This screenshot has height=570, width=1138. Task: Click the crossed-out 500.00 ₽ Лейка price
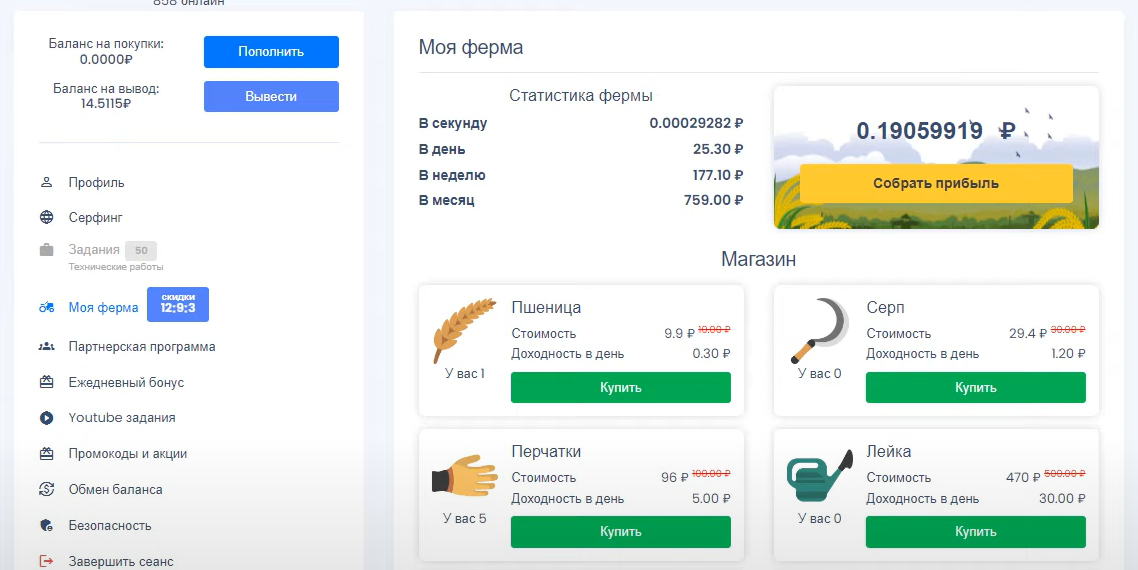(1064, 473)
